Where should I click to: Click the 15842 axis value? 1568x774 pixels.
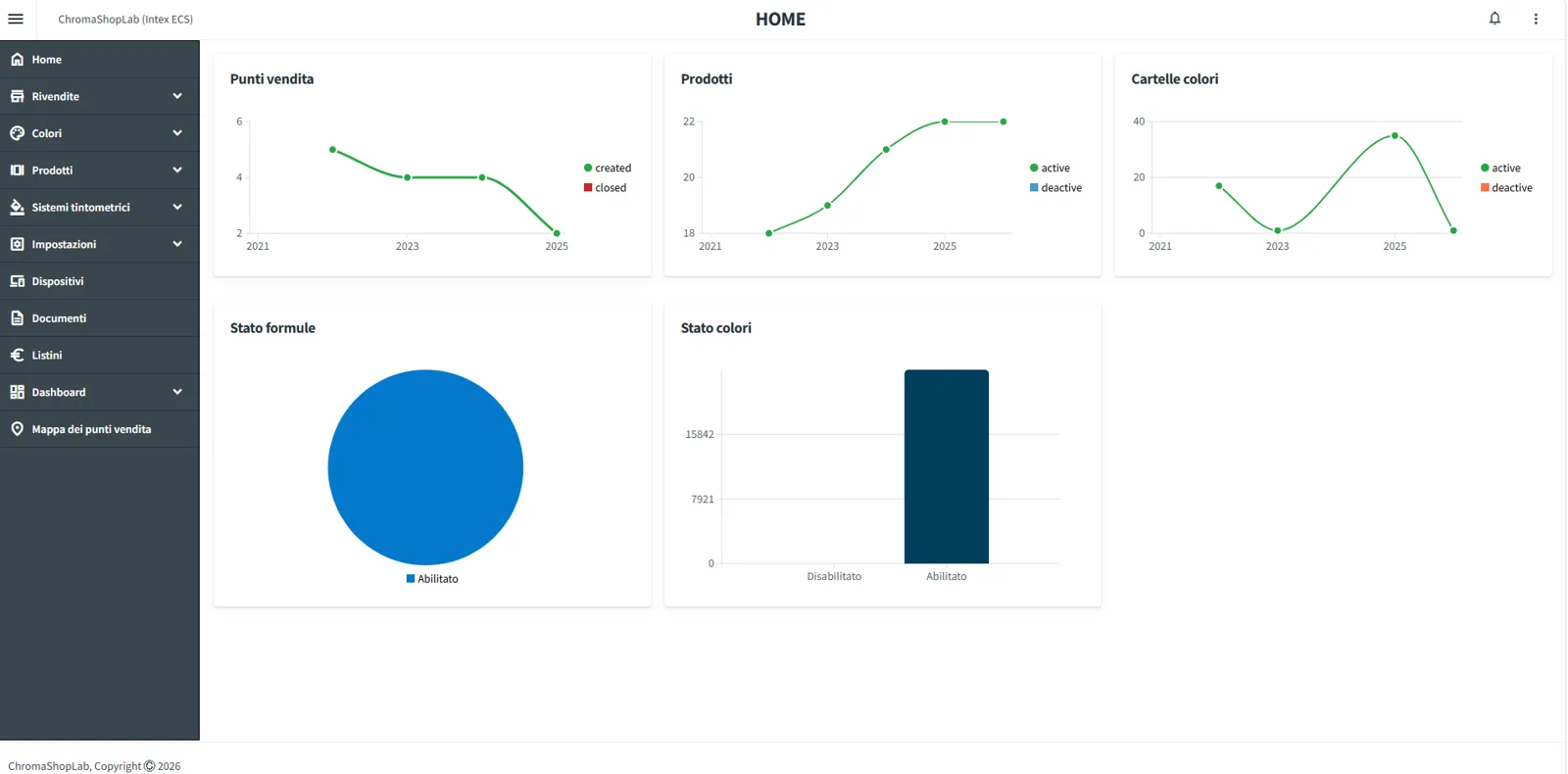point(700,435)
